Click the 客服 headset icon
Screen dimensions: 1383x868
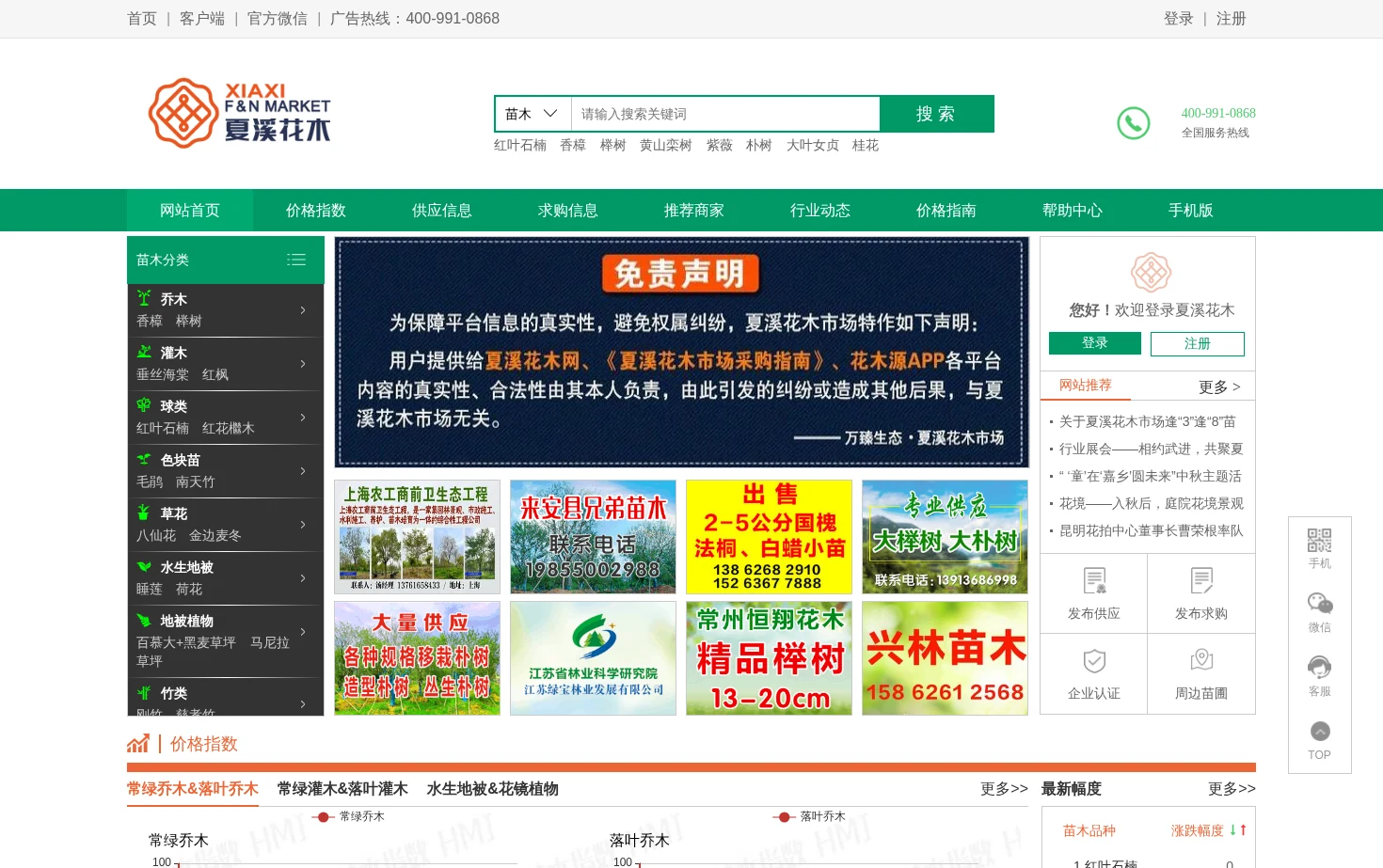pyautogui.click(x=1319, y=667)
